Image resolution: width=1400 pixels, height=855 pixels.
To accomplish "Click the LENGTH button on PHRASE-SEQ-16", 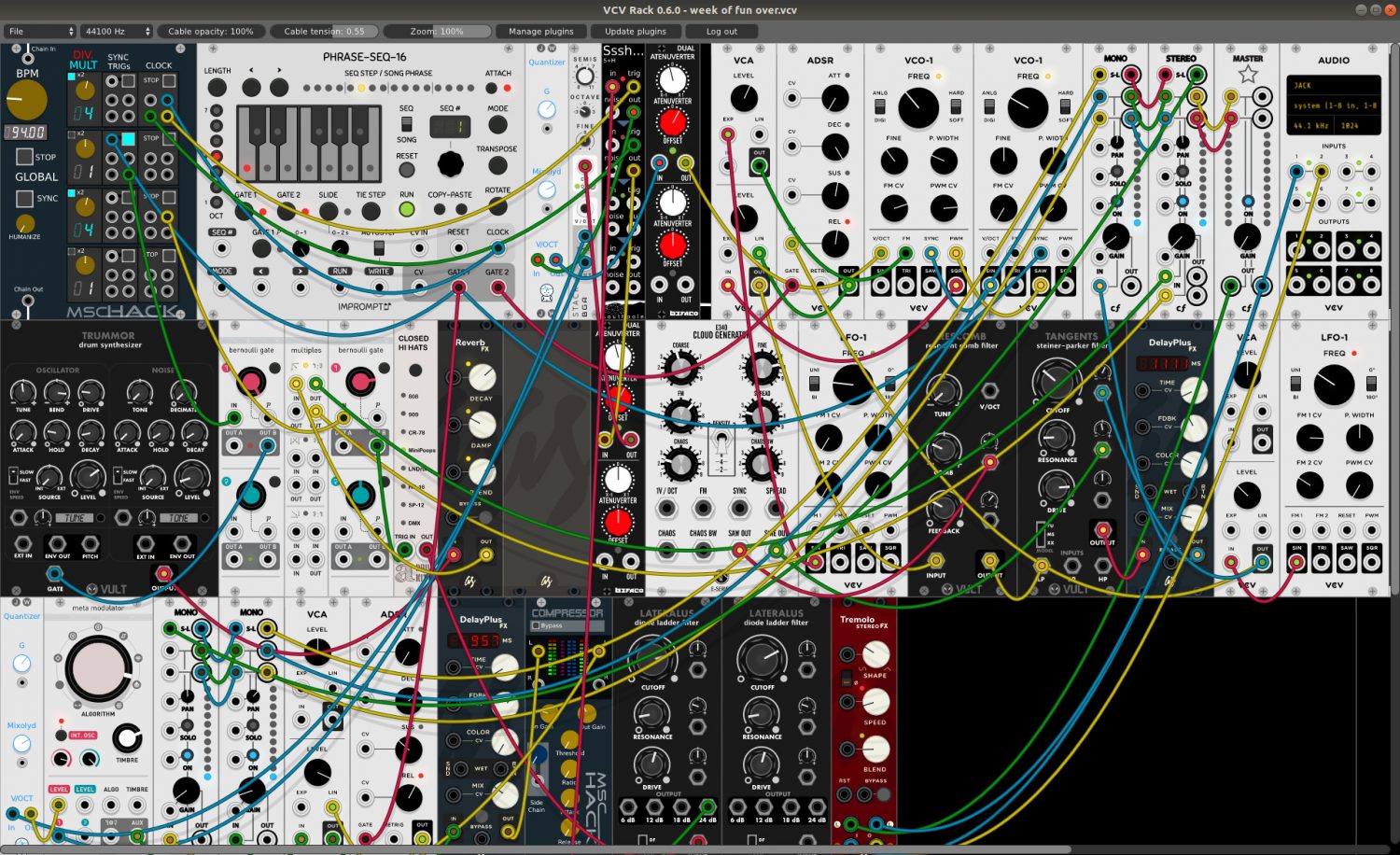I will tap(217, 87).
